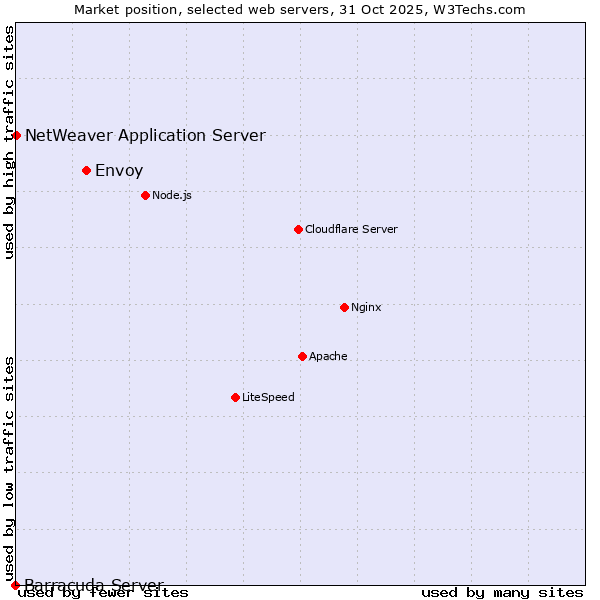Viewport: 600px width, 600px height.
Task: Click the Apache text label
Action: click(328, 356)
